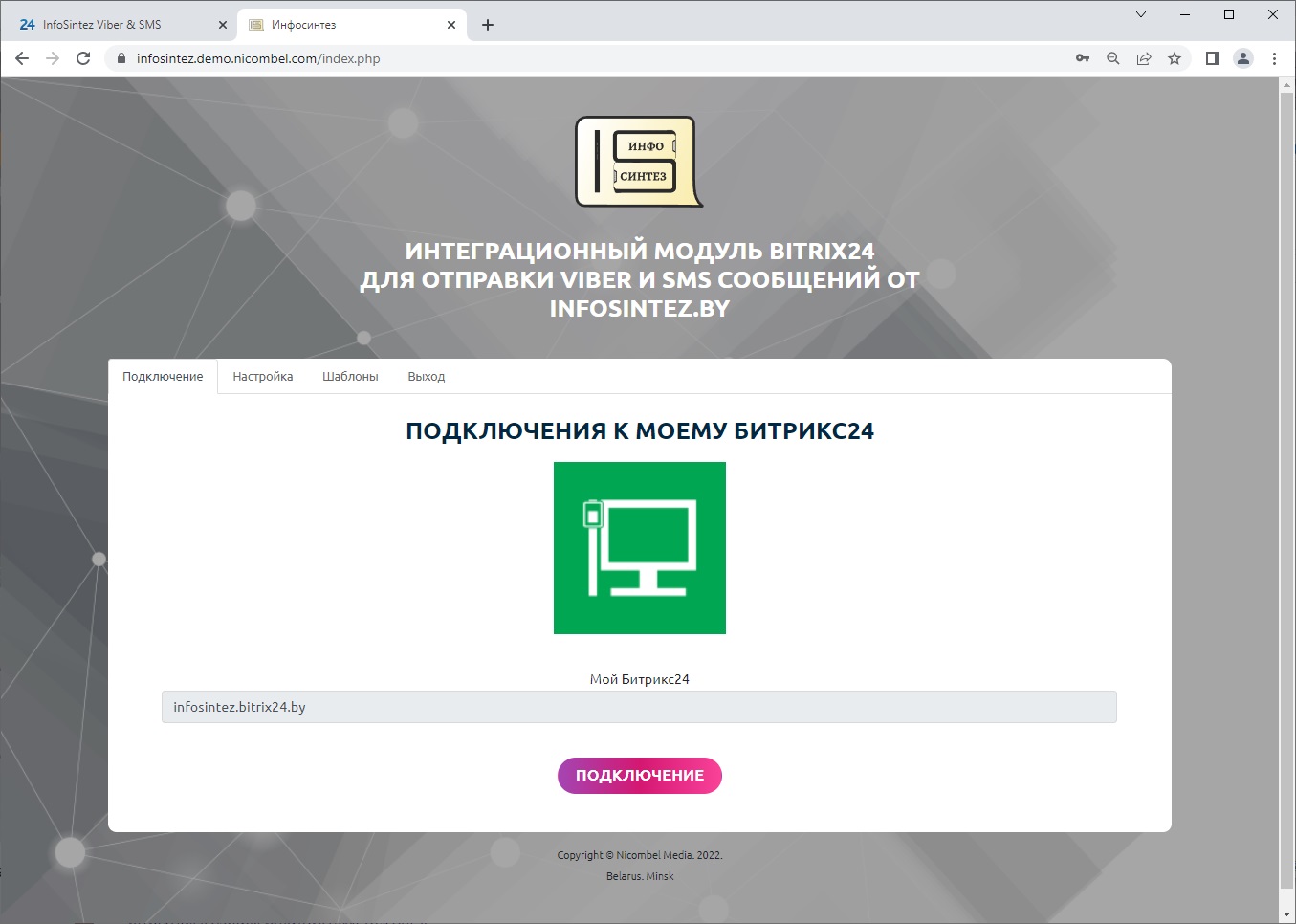
Task: Maximize the browser window
Action: pyautogui.click(x=1229, y=14)
